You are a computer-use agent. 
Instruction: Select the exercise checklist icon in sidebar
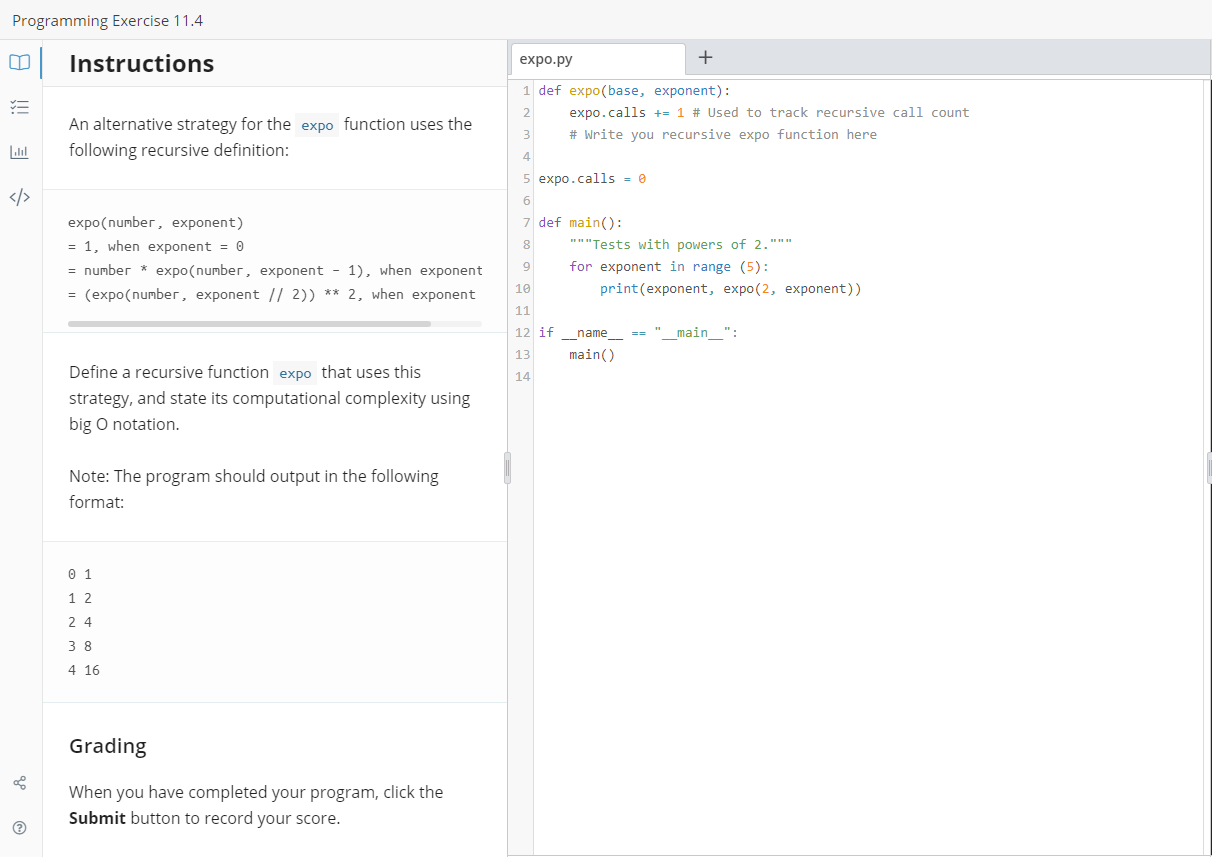click(19, 107)
